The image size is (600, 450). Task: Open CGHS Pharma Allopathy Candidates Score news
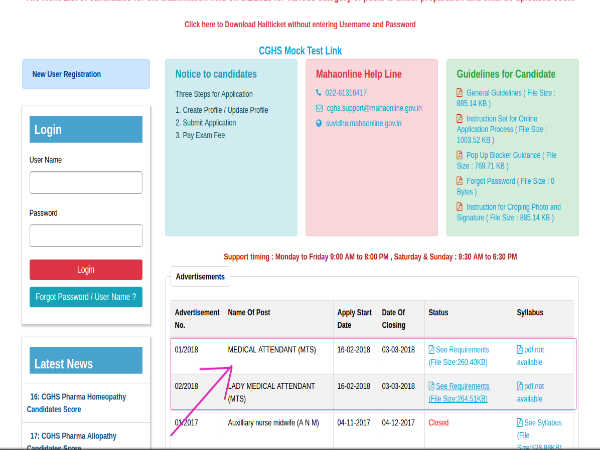(x=72, y=441)
